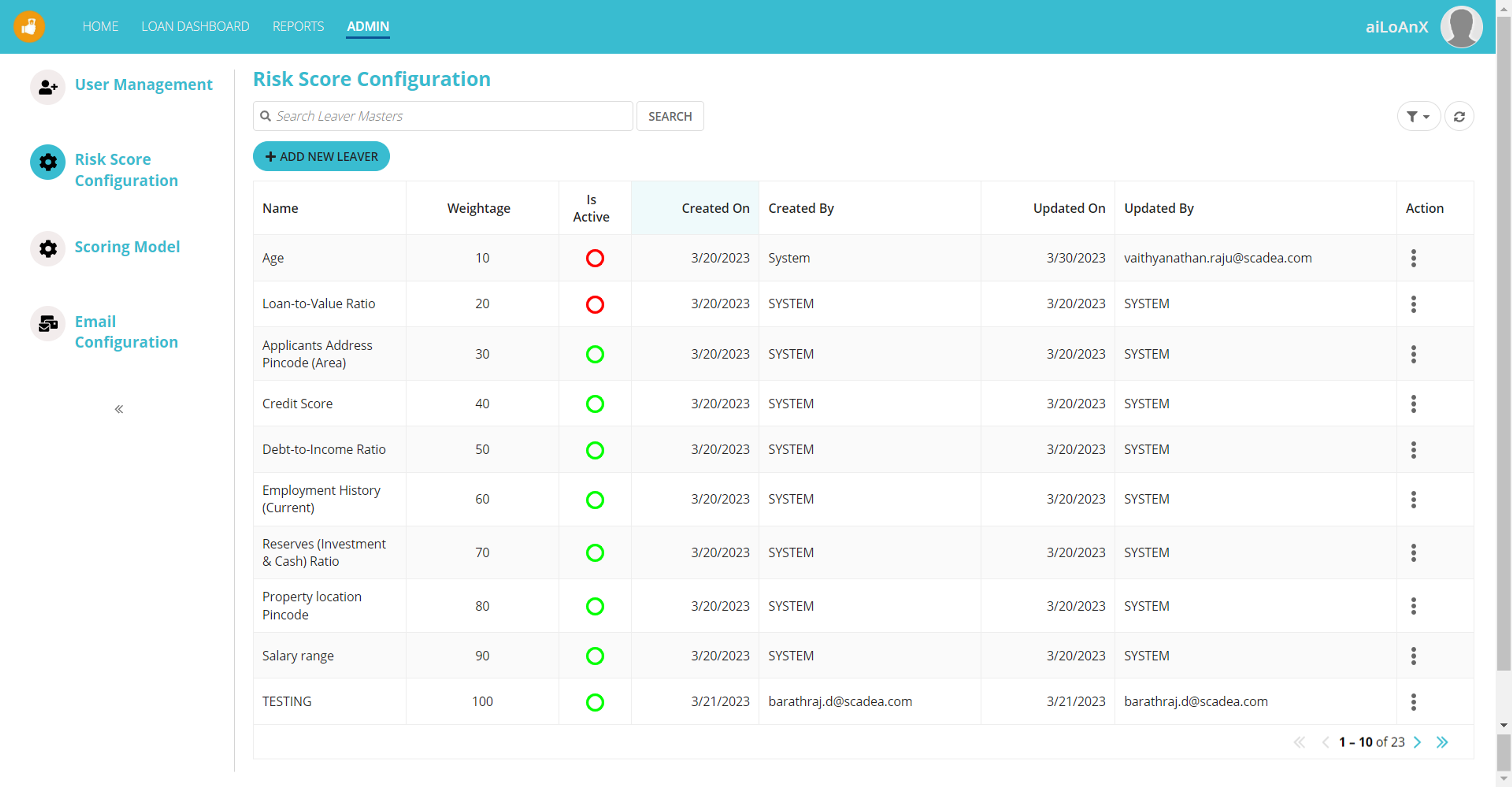This screenshot has height=787, width=1512.
Task: Open action menu for Salary range row
Action: 1414,655
